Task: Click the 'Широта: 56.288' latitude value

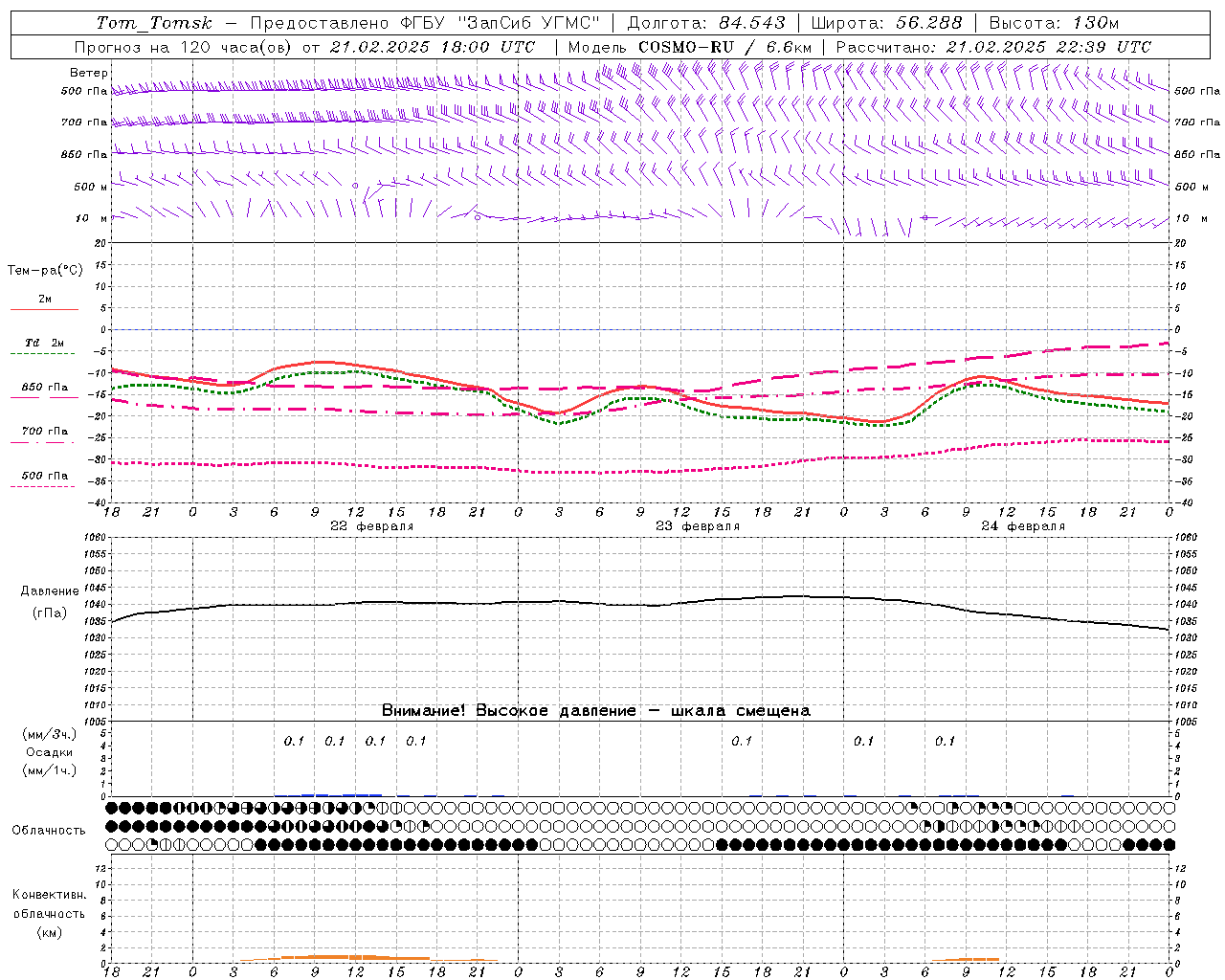Action: click(886, 23)
